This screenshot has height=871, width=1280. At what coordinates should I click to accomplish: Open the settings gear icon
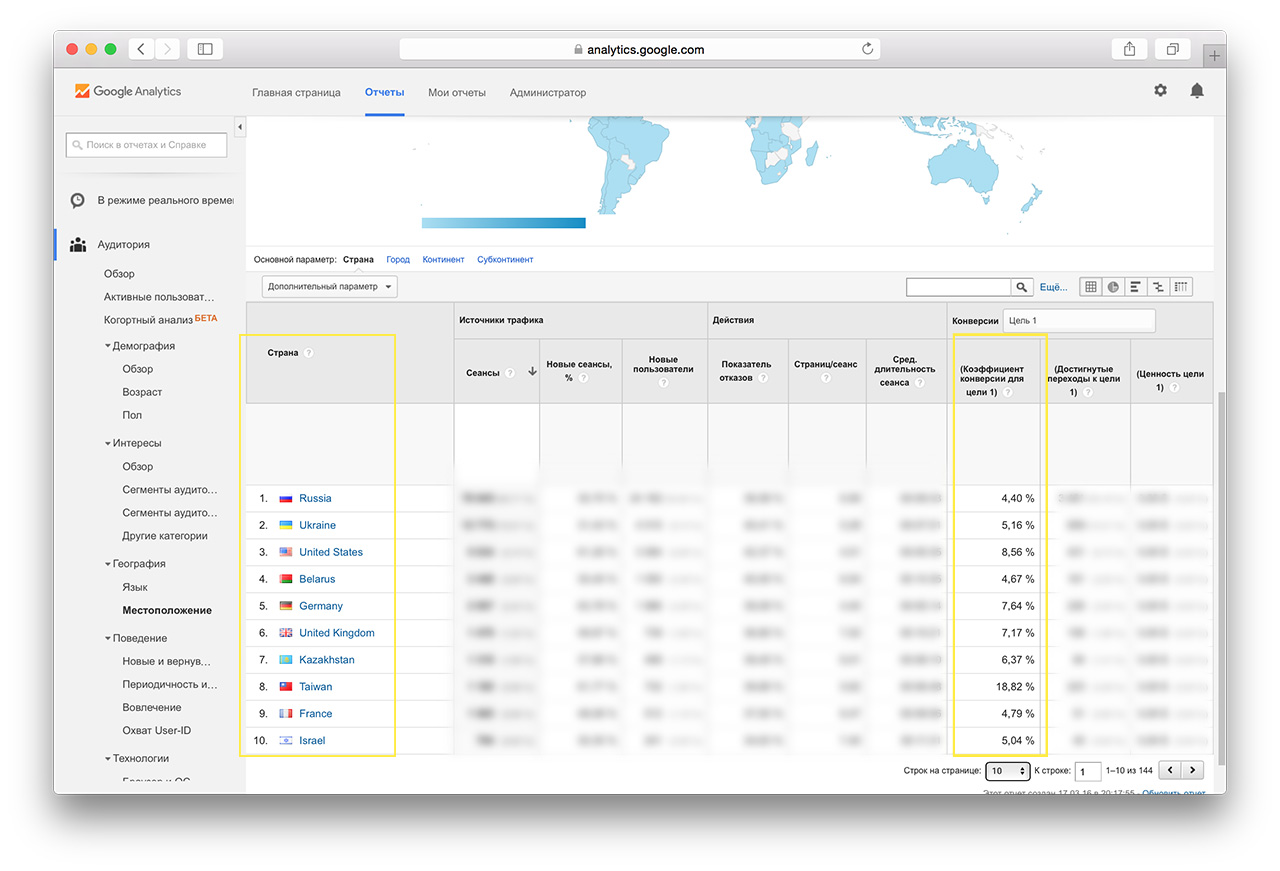point(1160,91)
